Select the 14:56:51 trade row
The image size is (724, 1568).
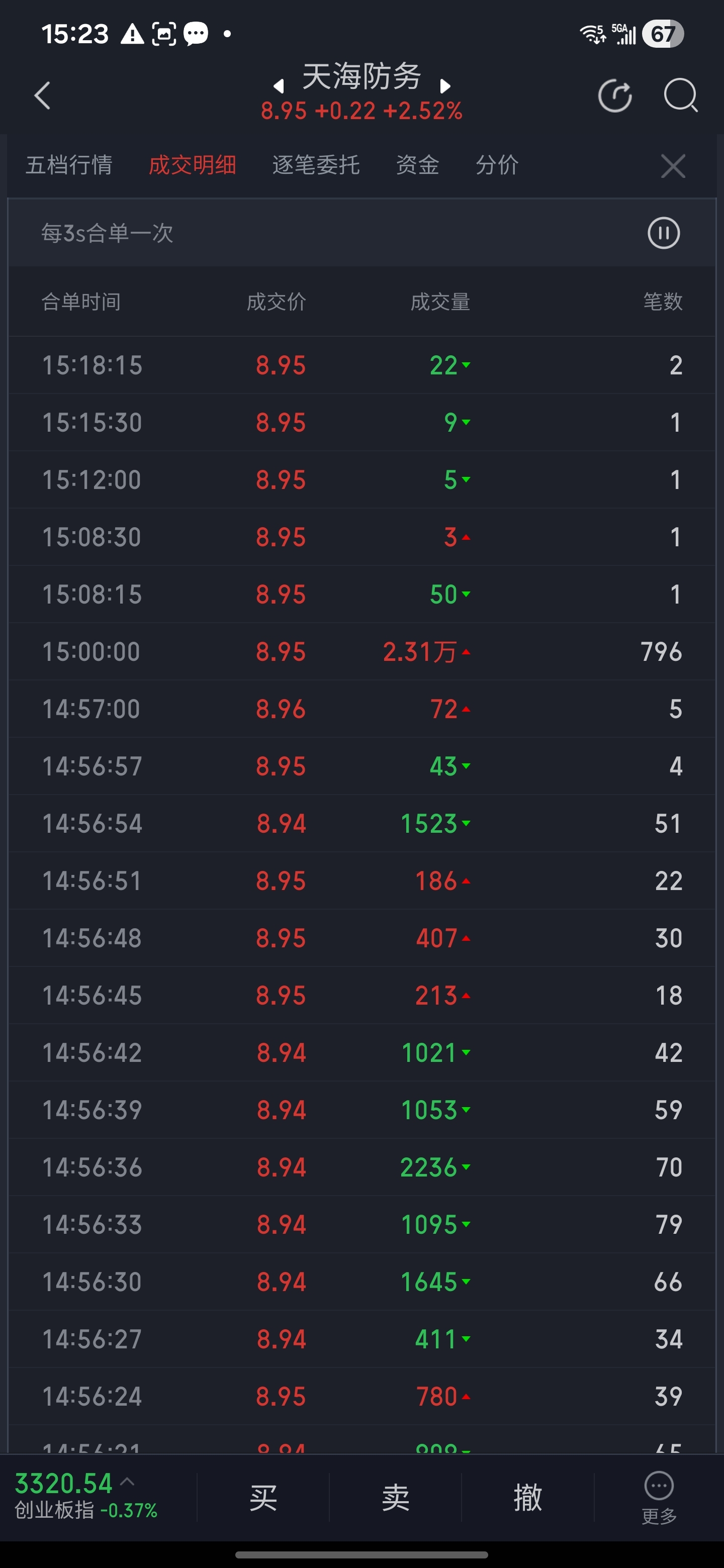[361, 880]
